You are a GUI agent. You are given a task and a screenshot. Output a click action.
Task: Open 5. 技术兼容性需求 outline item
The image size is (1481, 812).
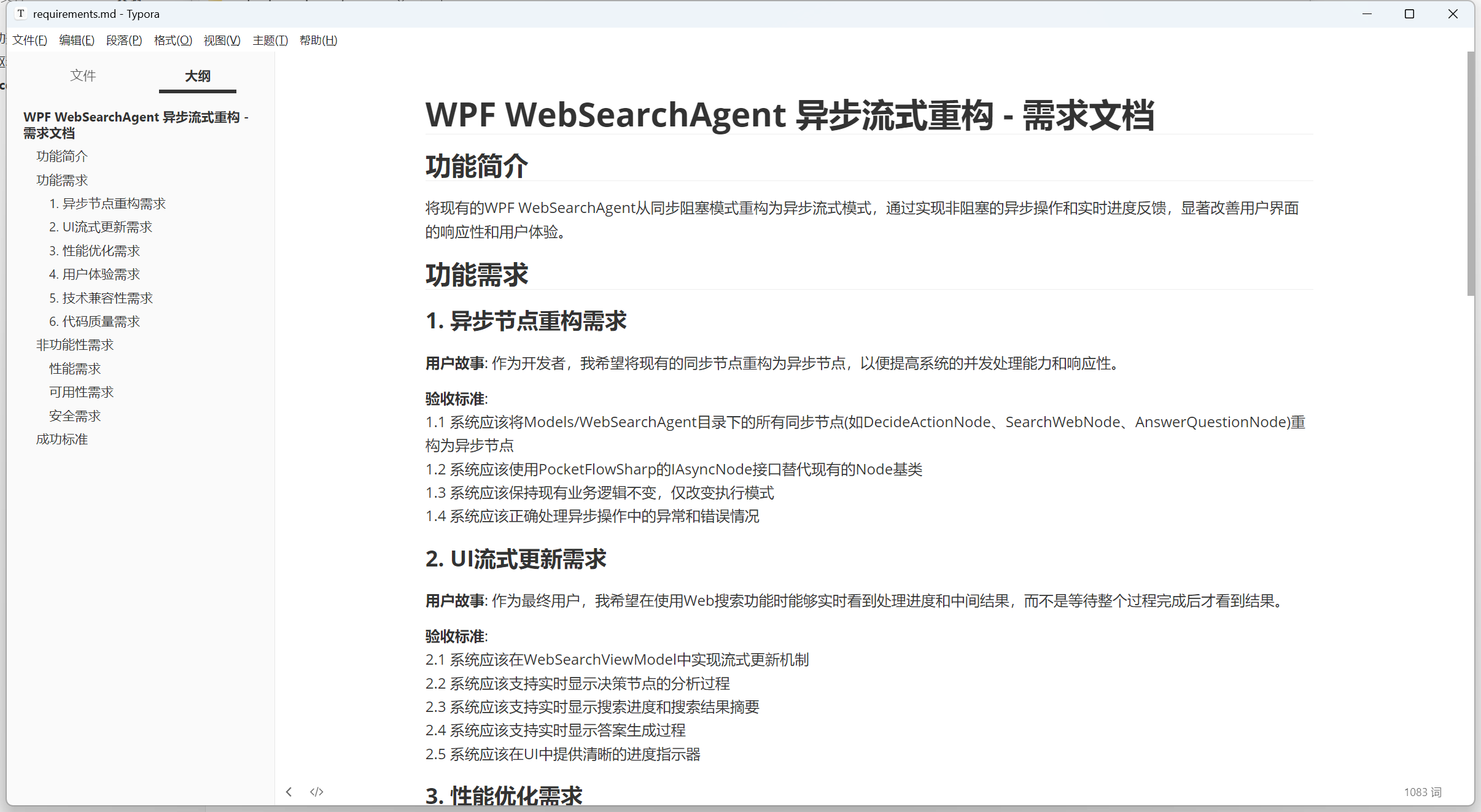coord(101,298)
